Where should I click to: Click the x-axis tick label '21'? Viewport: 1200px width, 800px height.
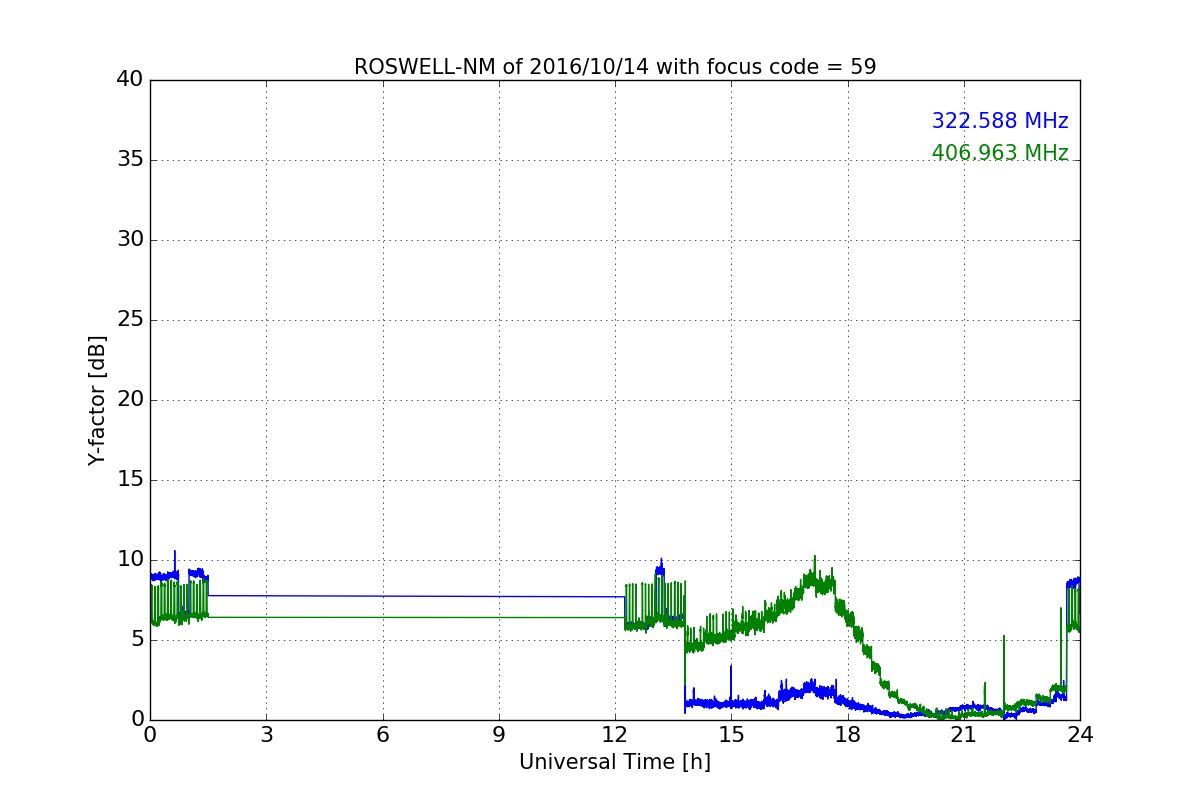964,735
